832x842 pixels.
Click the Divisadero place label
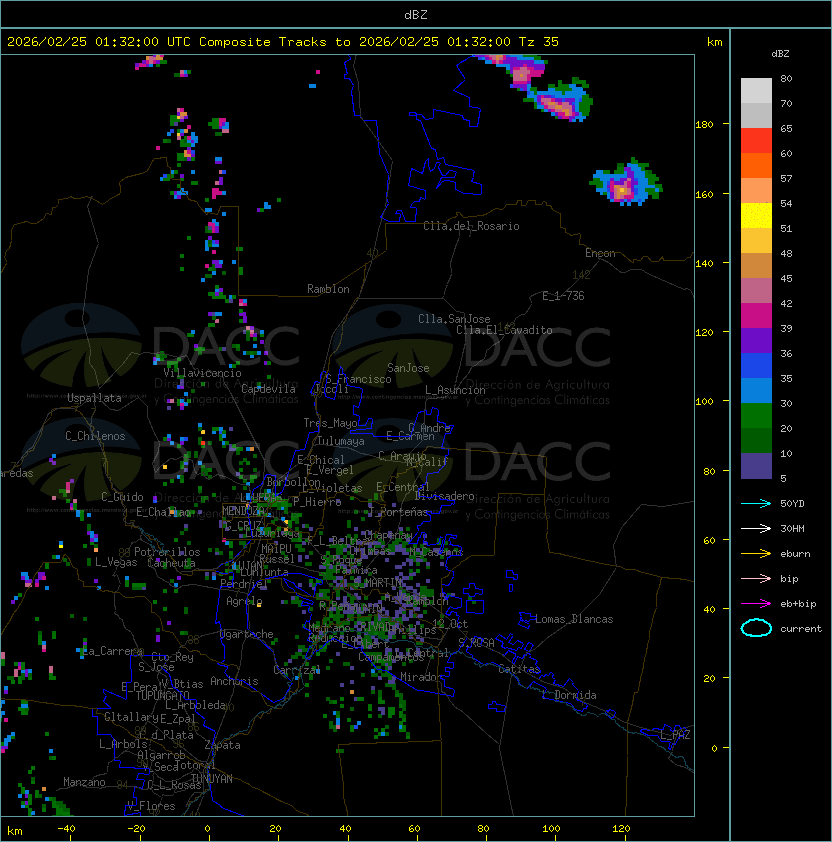[x=444, y=496]
